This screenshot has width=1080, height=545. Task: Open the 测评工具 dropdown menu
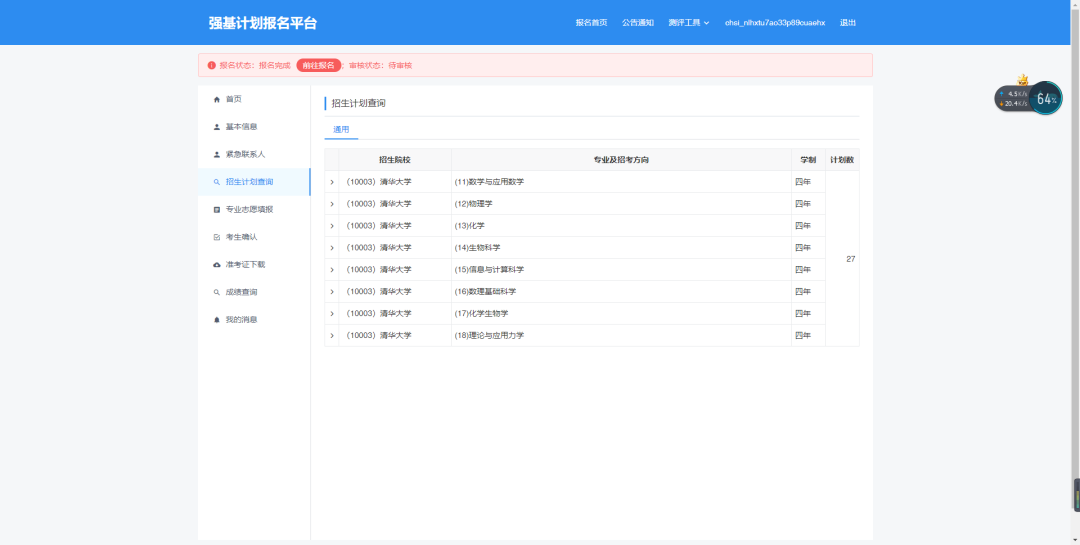coord(688,23)
